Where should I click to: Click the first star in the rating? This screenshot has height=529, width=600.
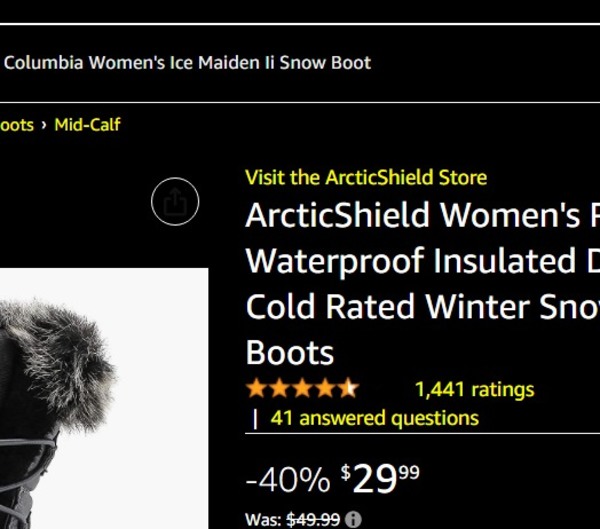coord(256,388)
